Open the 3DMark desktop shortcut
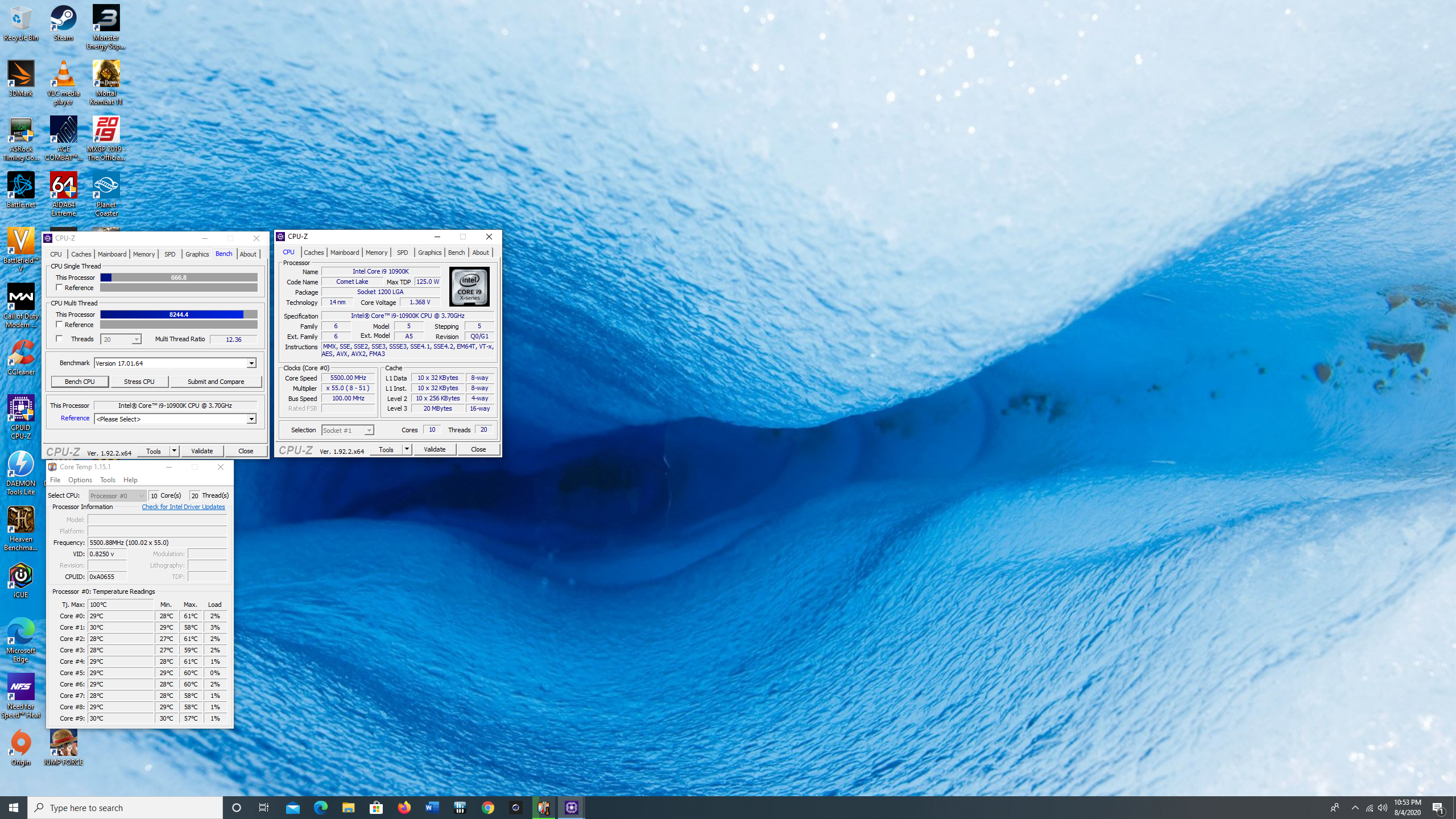The image size is (1456, 819). coord(21,79)
